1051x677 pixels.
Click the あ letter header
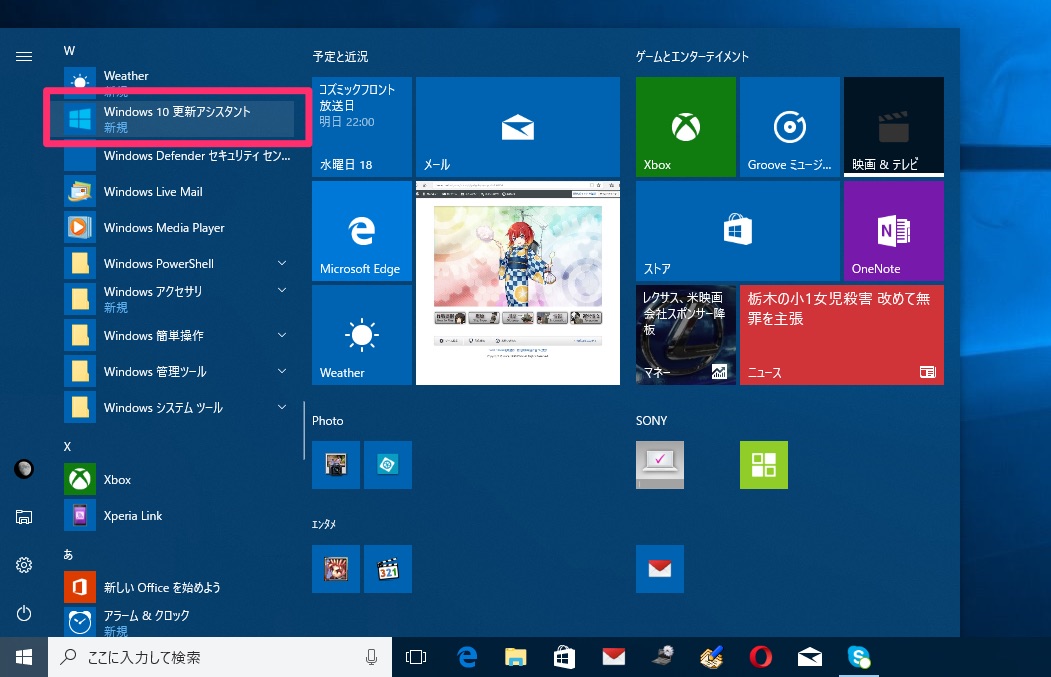68,554
